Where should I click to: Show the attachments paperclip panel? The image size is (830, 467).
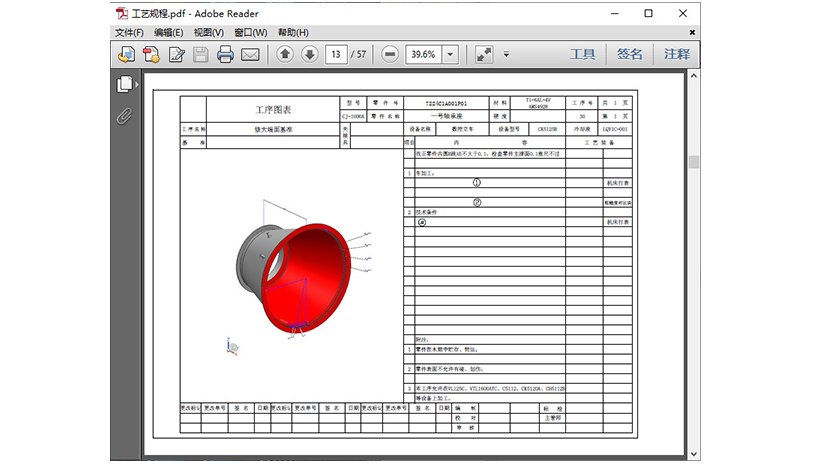[125, 115]
